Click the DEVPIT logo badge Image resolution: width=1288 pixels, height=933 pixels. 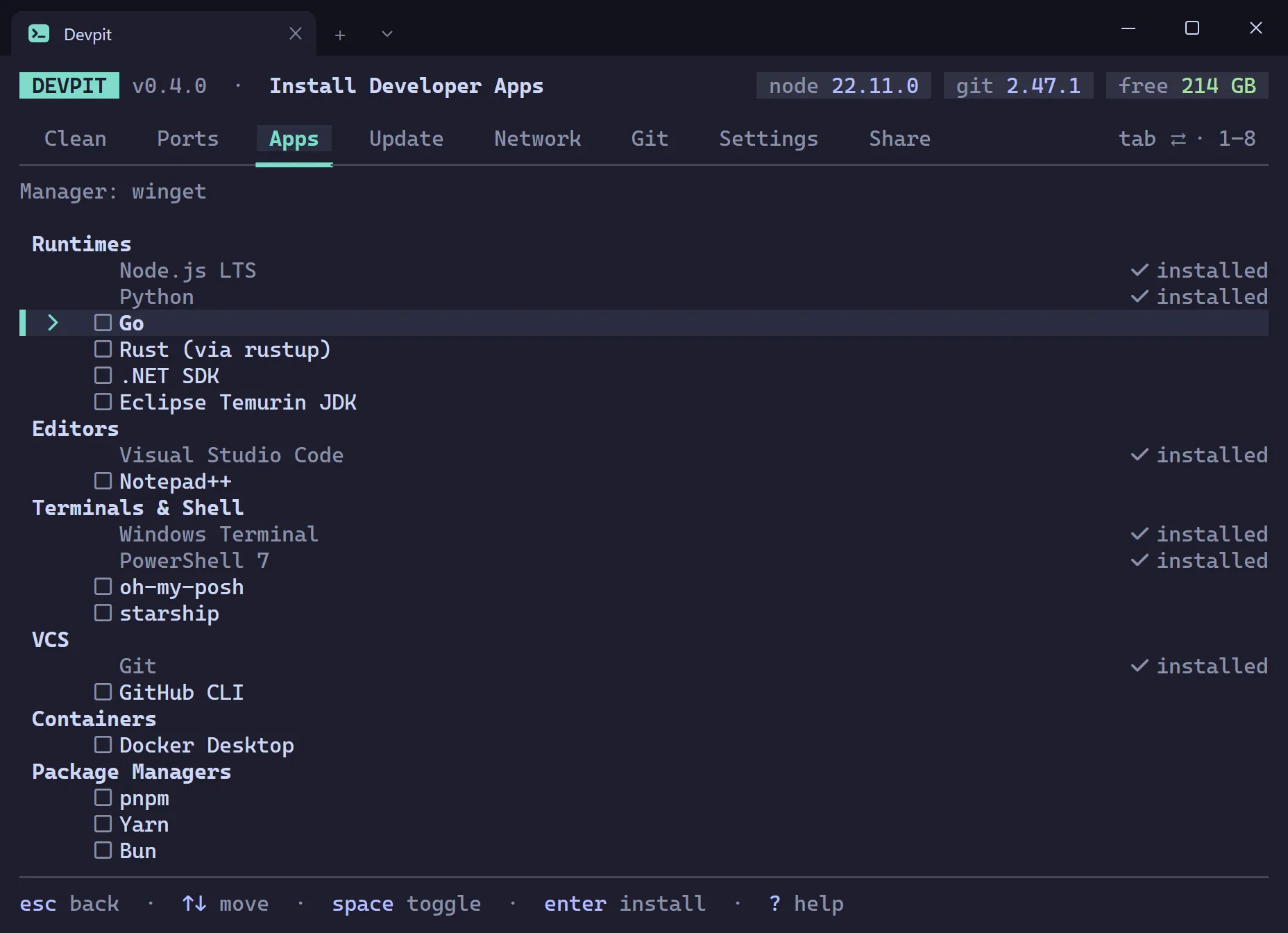(69, 85)
